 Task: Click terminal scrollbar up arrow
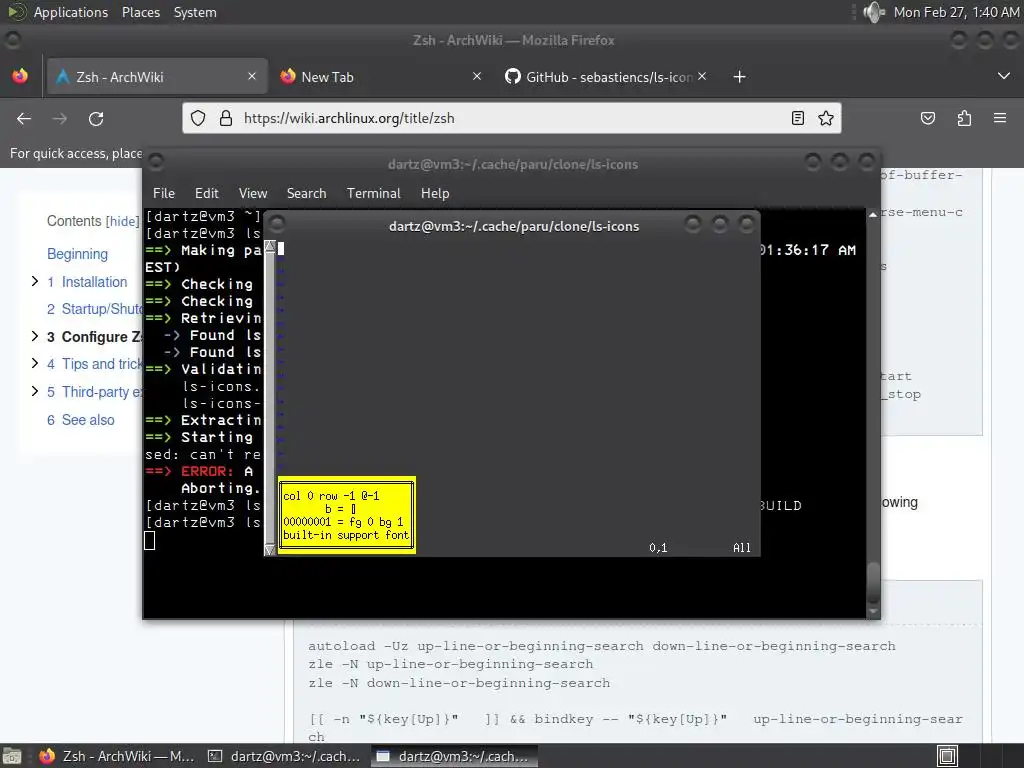pyautogui.click(x=873, y=215)
